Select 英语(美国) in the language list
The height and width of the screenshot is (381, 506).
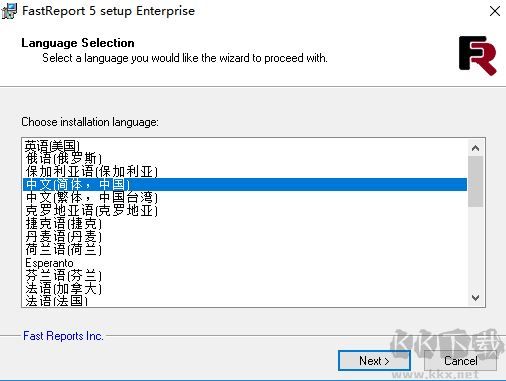(245, 146)
